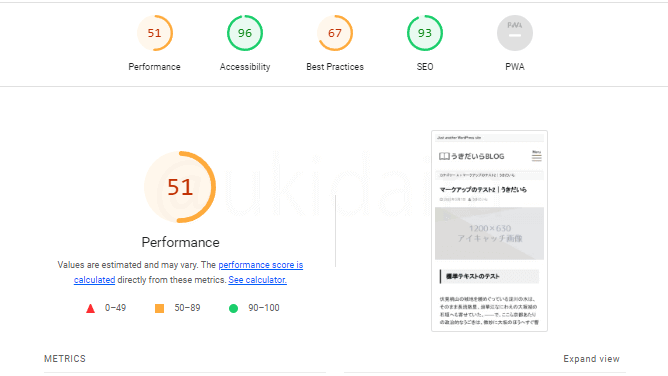The height and width of the screenshot is (376, 668).
Task: Open the SEO gauge showing 93
Action: [x=425, y=33]
